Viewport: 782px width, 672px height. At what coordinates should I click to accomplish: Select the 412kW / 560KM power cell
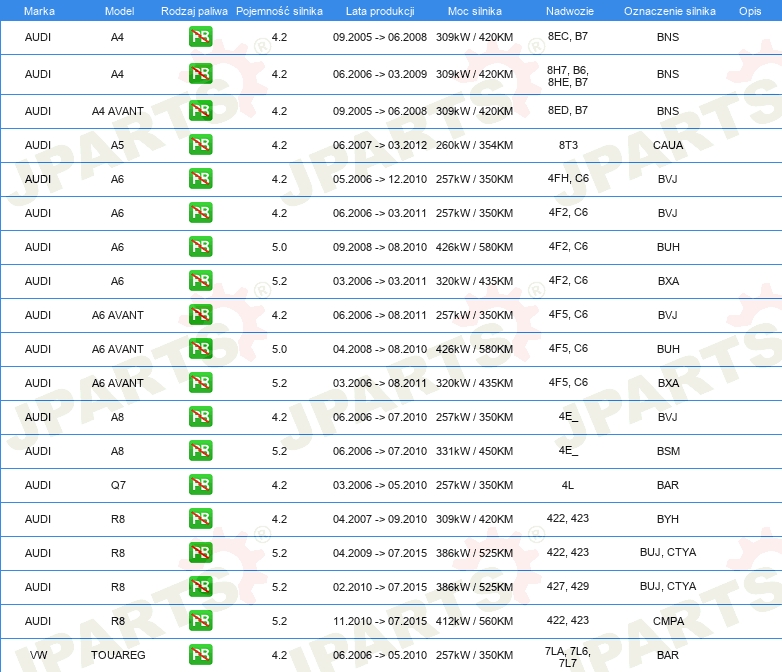(x=474, y=621)
